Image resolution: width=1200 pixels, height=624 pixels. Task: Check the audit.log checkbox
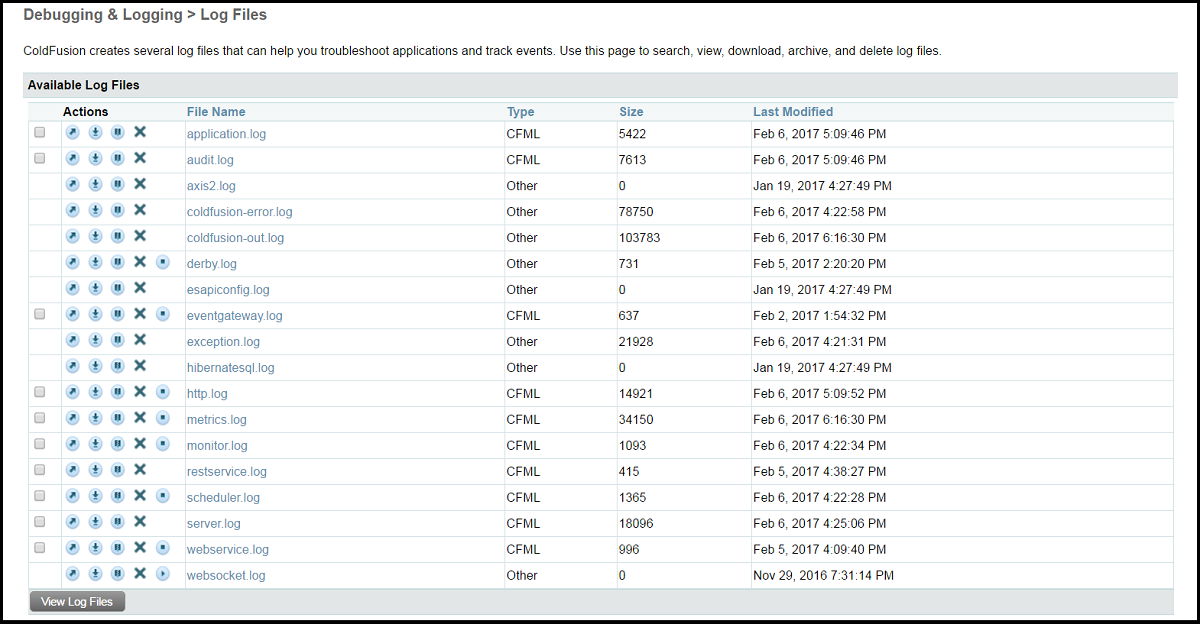point(40,158)
